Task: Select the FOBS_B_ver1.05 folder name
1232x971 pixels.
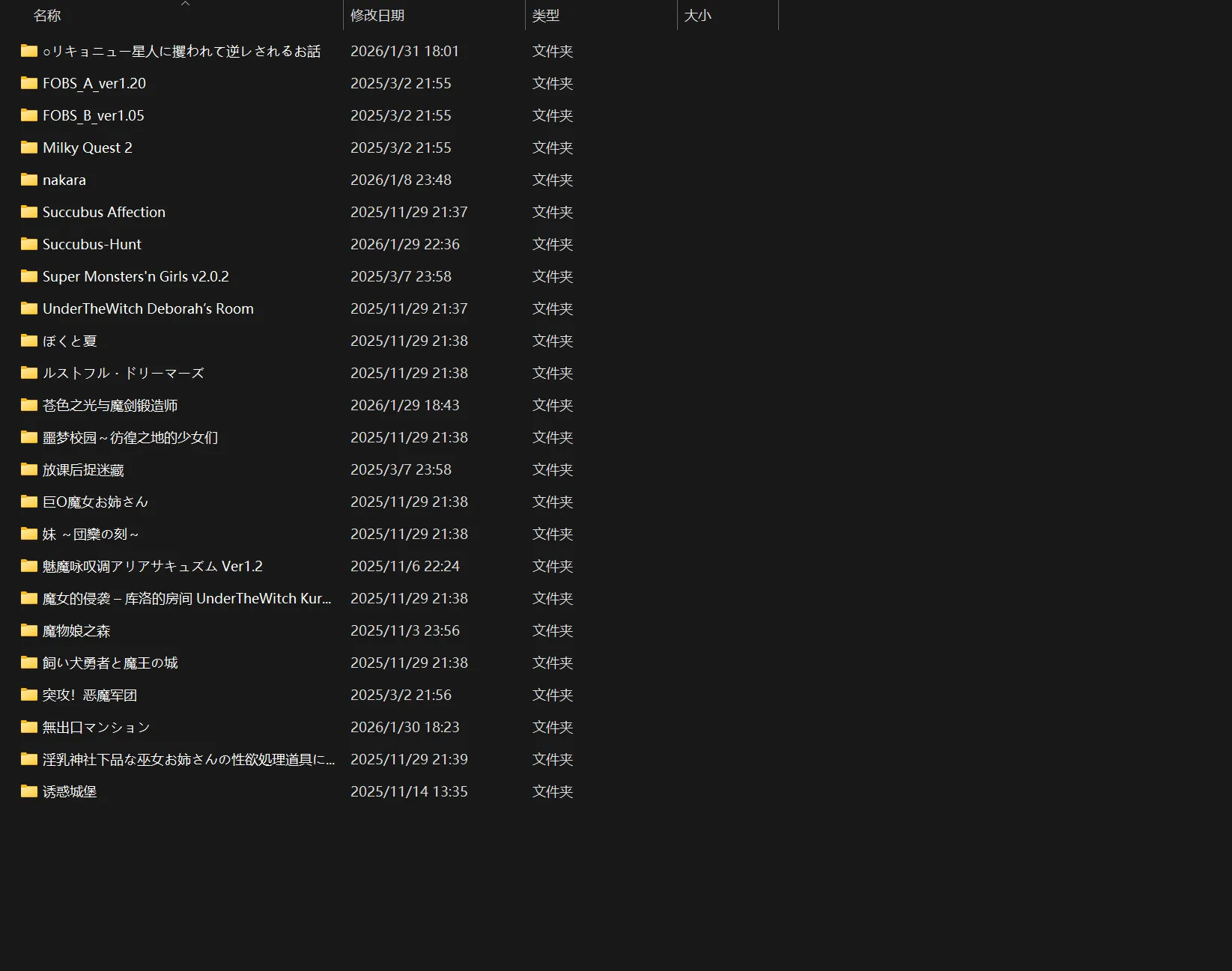Action: (94, 115)
